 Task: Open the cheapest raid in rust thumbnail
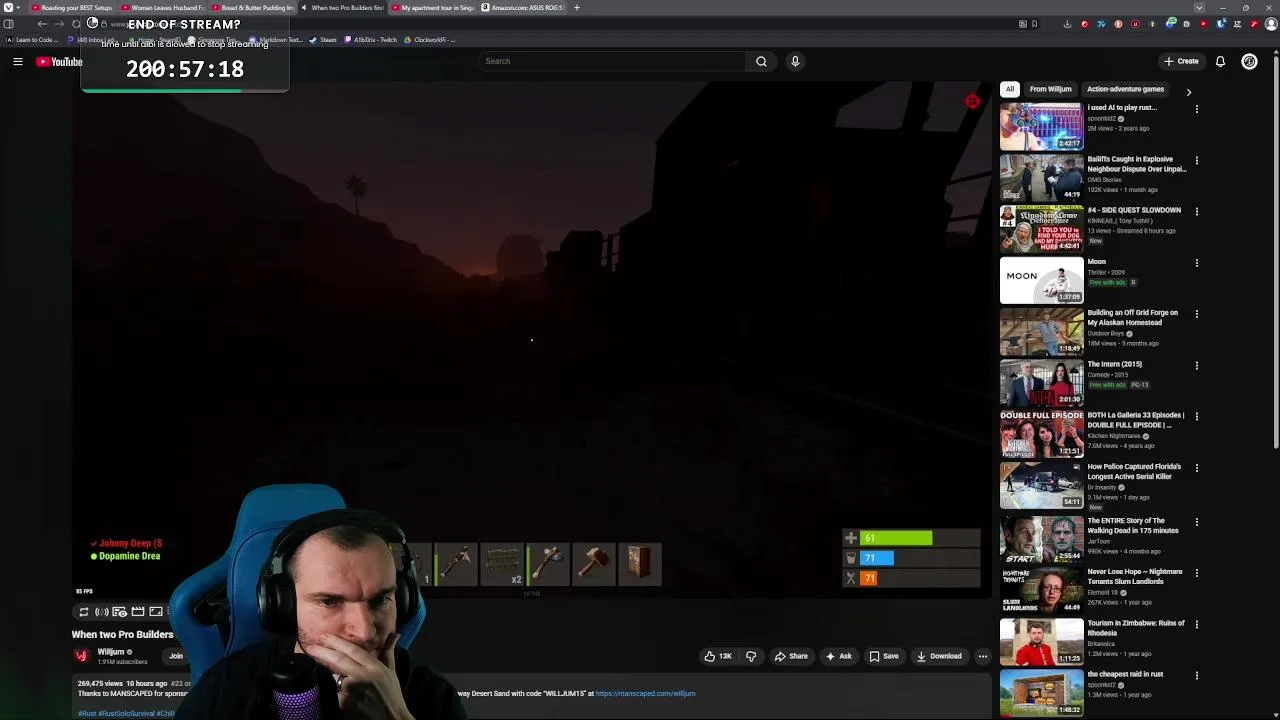pyautogui.click(x=1041, y=692)
